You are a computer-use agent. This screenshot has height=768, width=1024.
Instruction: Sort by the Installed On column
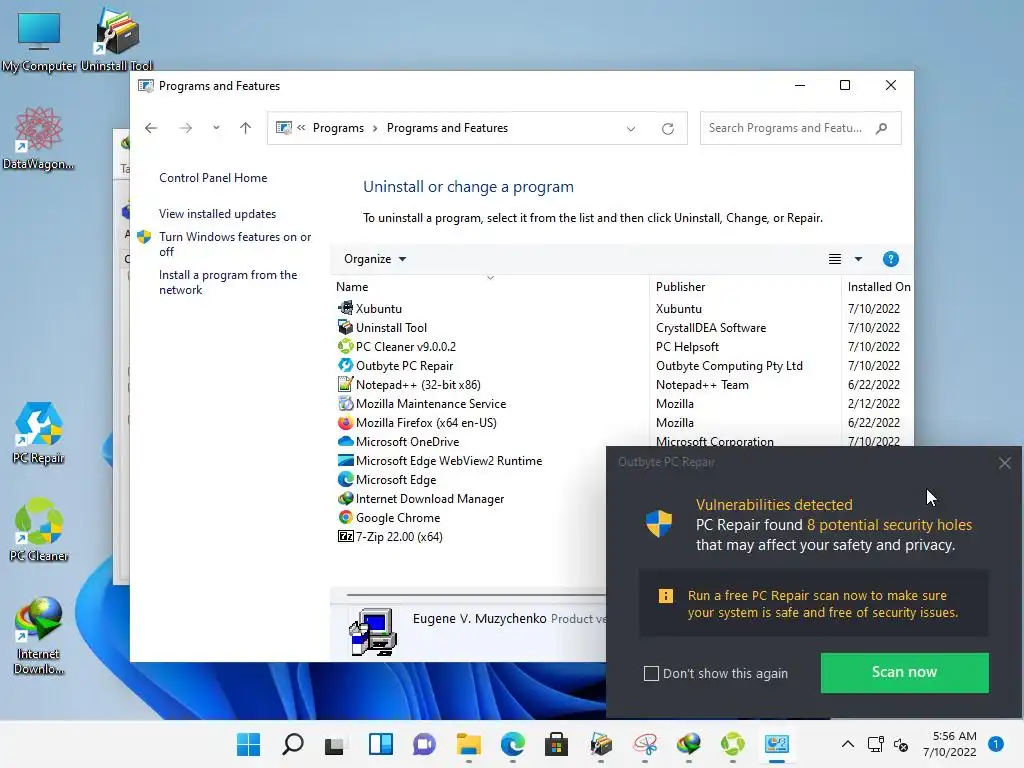(x=878, y=287)
